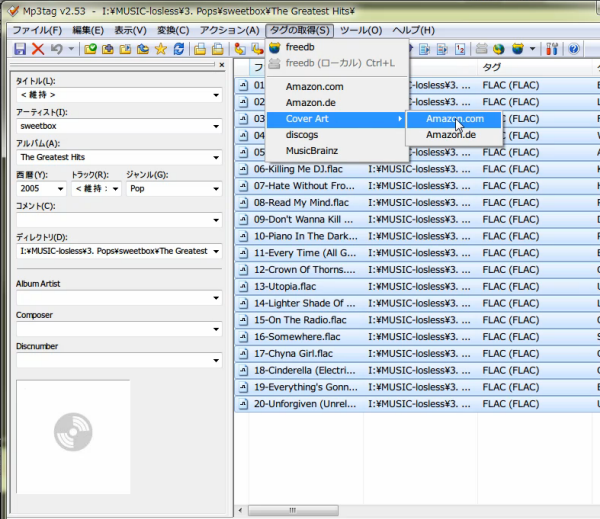Screen dimensions: 600x519
Task: Expand the Album dropdown list
Action: pos(217,158)
